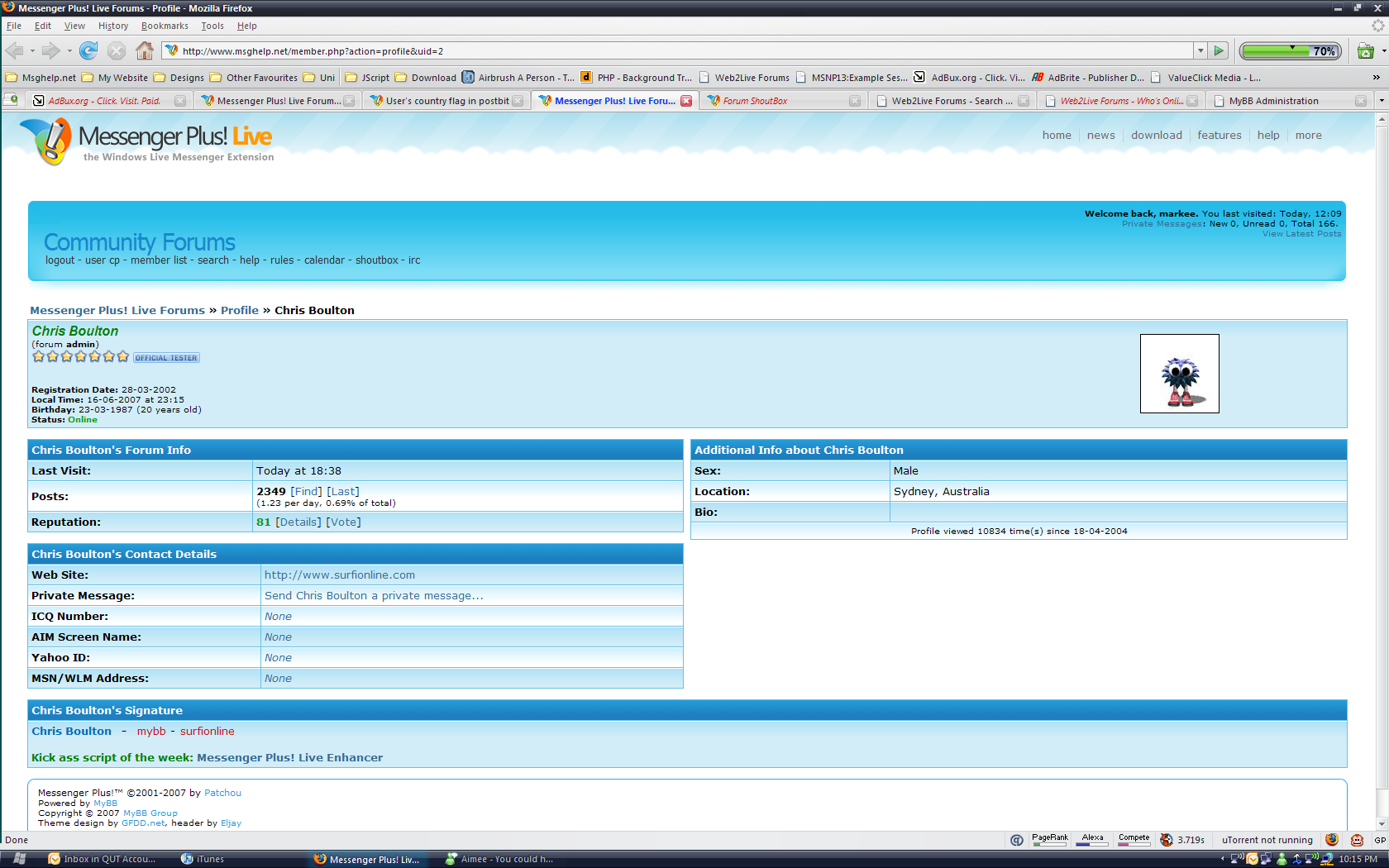Viewport: 1389px width, 868px height.
Task: Click the taskbar clock showing 10:15 PM
Action: pos(1358,859)
